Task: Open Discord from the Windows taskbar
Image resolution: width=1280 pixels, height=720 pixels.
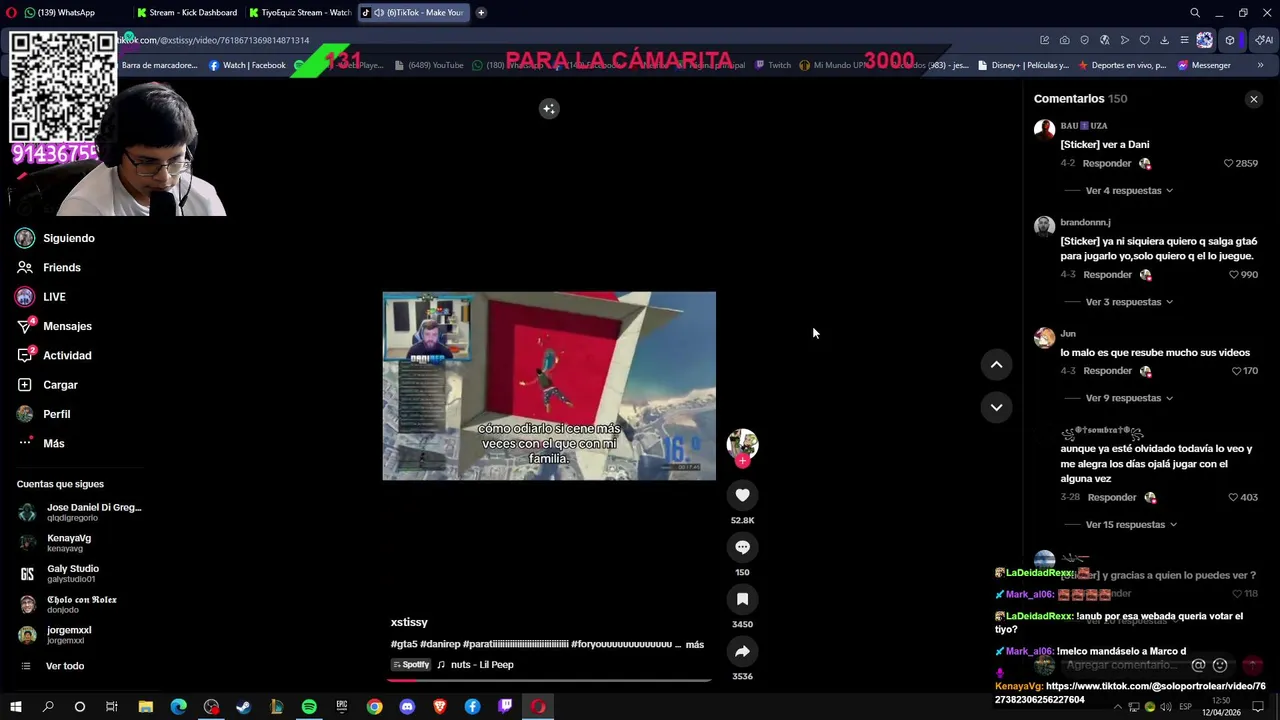Action: point(407,707)
